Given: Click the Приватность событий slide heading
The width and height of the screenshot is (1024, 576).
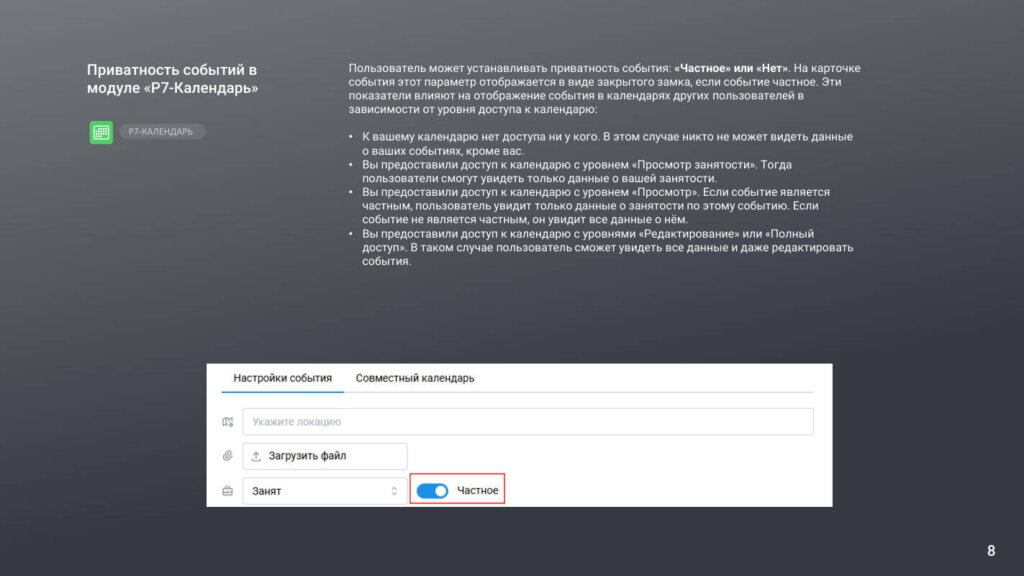Looking at the screenshot, I should point(172,78).
